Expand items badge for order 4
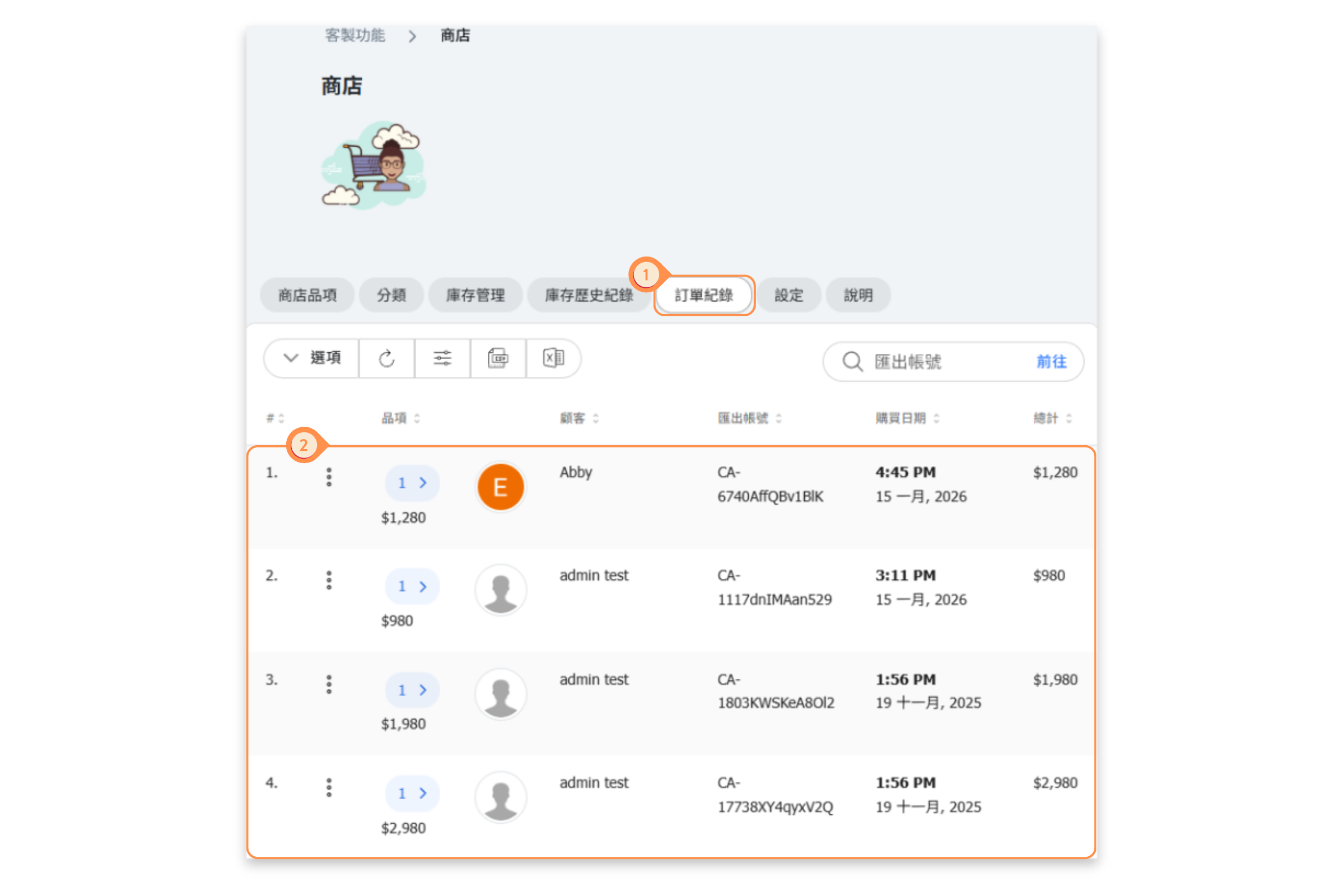This screenshot has width=1344, height=896. tap(412, 793)
